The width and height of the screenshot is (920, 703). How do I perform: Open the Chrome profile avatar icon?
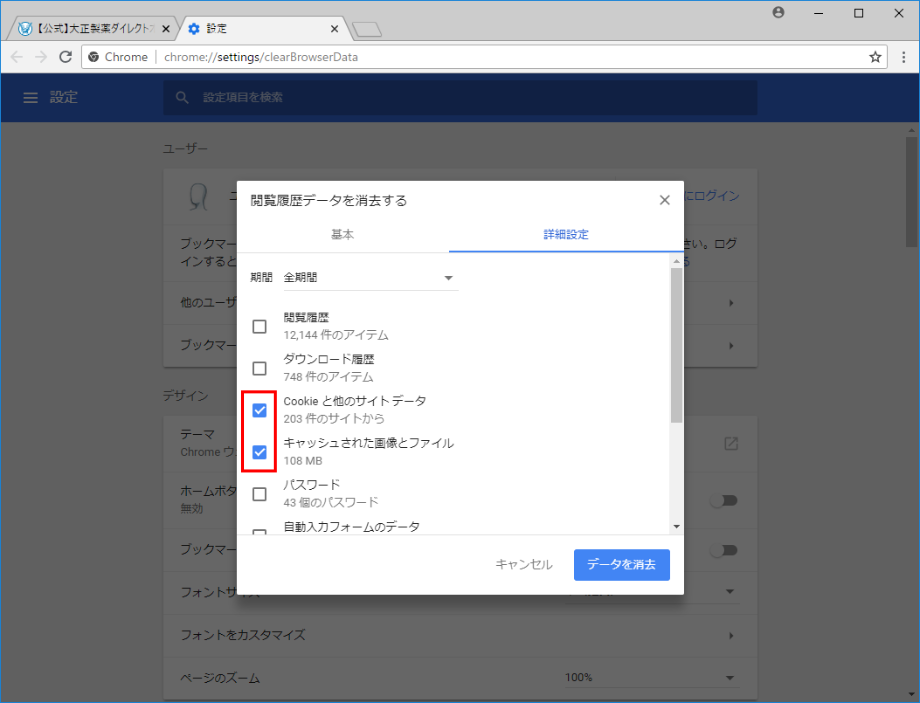[778, 12]
